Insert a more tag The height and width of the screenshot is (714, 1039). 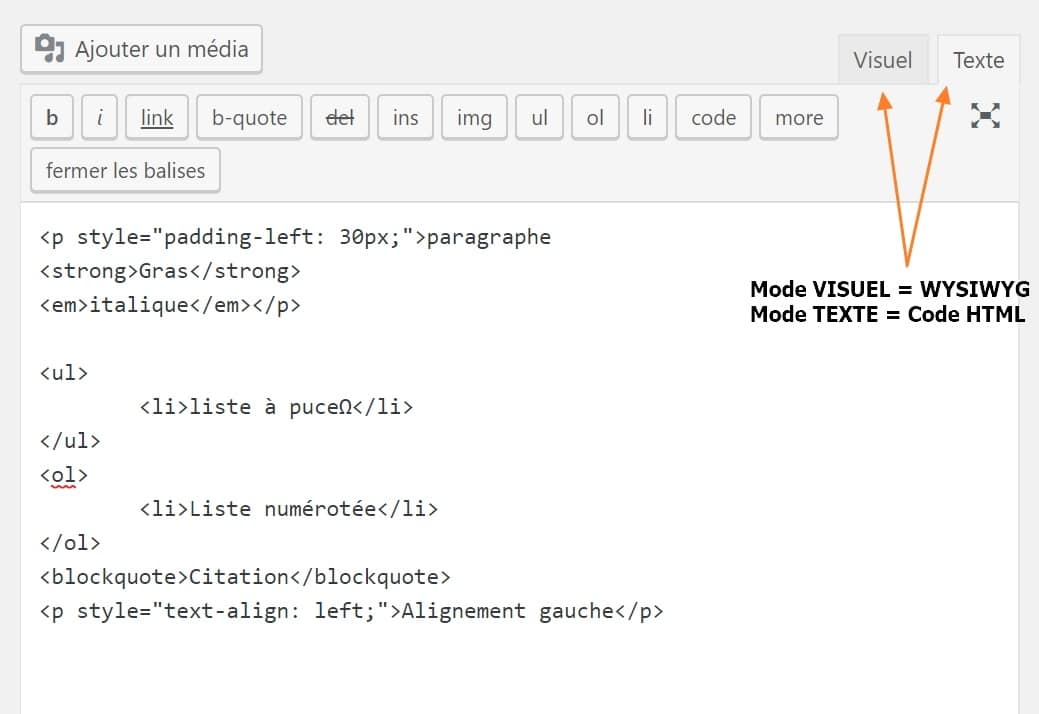(x=798, y=117)
